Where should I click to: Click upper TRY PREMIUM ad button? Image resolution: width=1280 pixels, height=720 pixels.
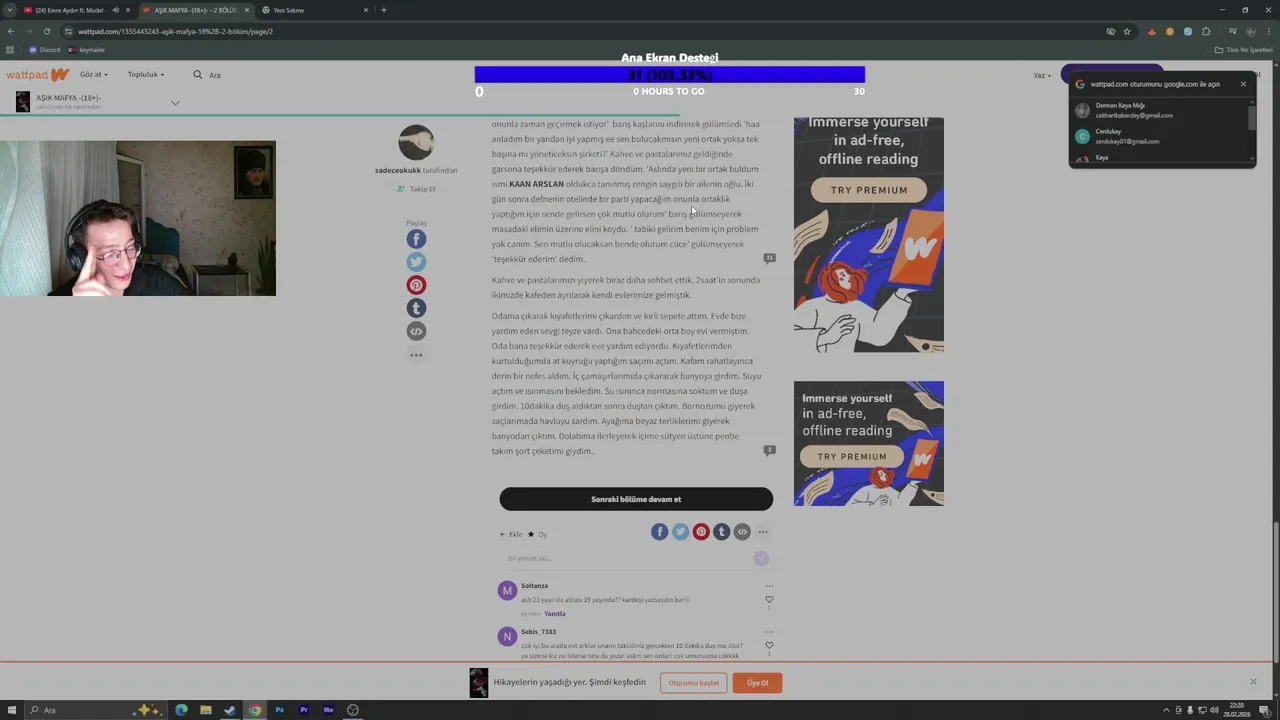868,190
